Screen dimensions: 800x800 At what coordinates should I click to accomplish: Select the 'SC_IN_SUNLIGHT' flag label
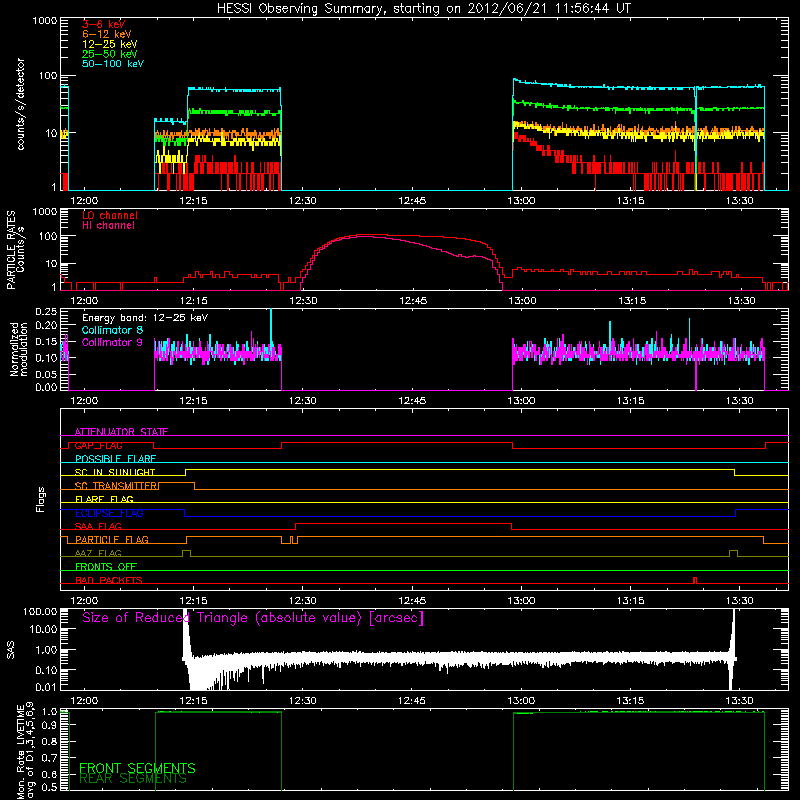(115, 472)
